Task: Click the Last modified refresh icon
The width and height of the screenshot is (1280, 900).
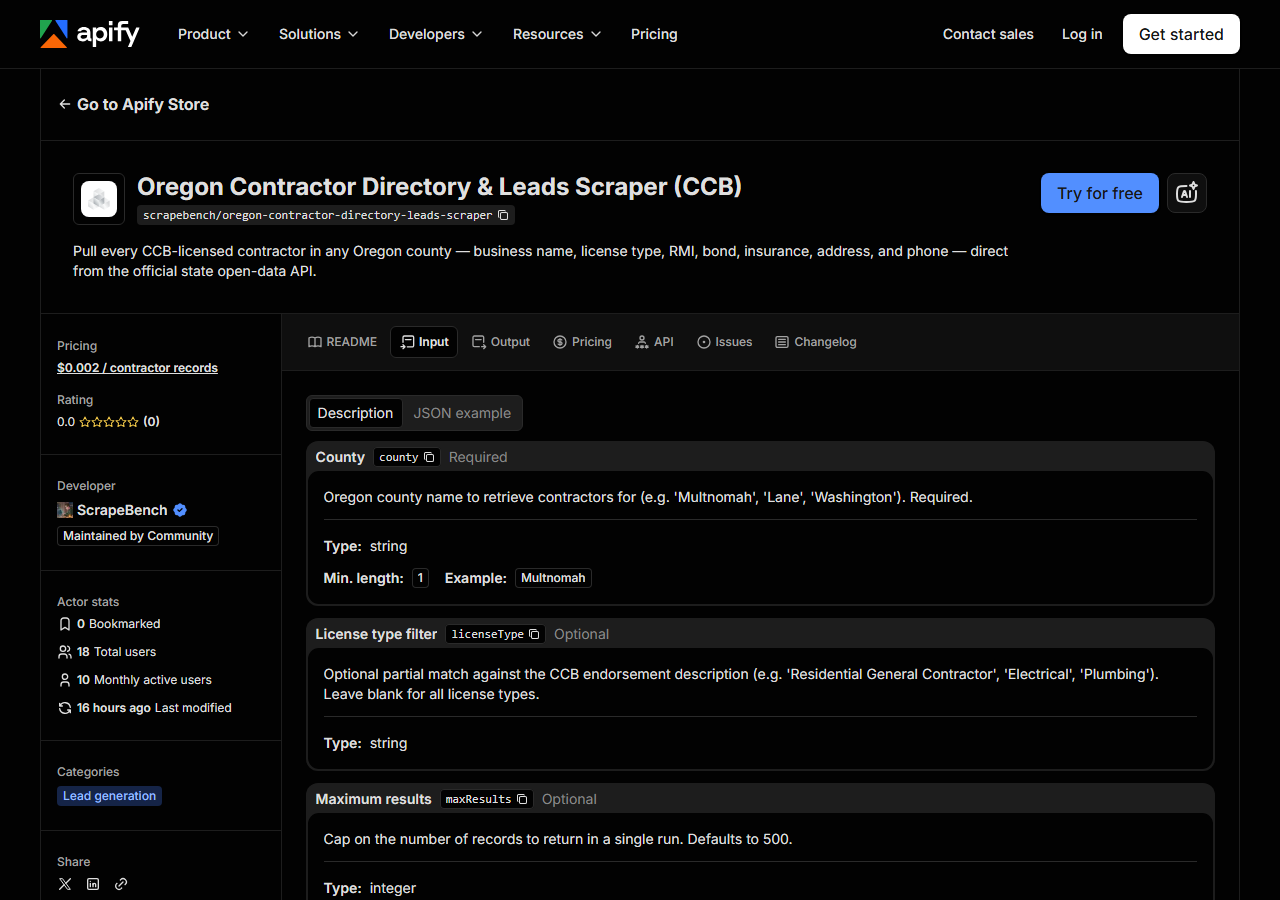Action: point(65,708)
